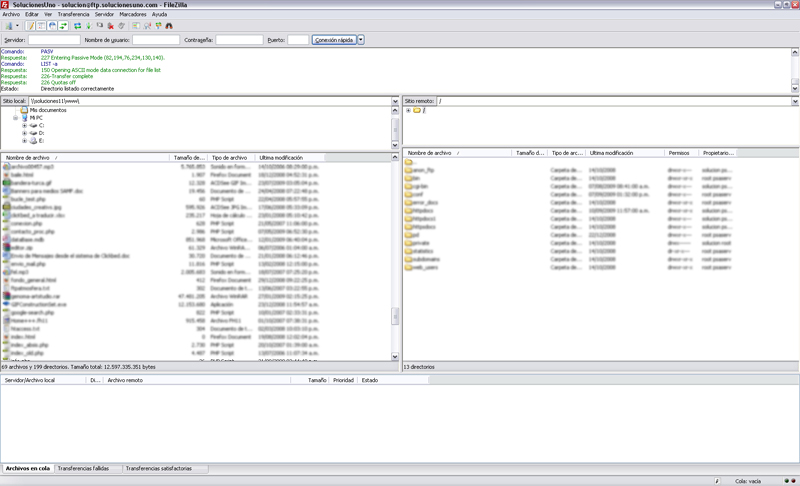Toggle the message log display
Screen dimensions: 800x486
point(31,25)
